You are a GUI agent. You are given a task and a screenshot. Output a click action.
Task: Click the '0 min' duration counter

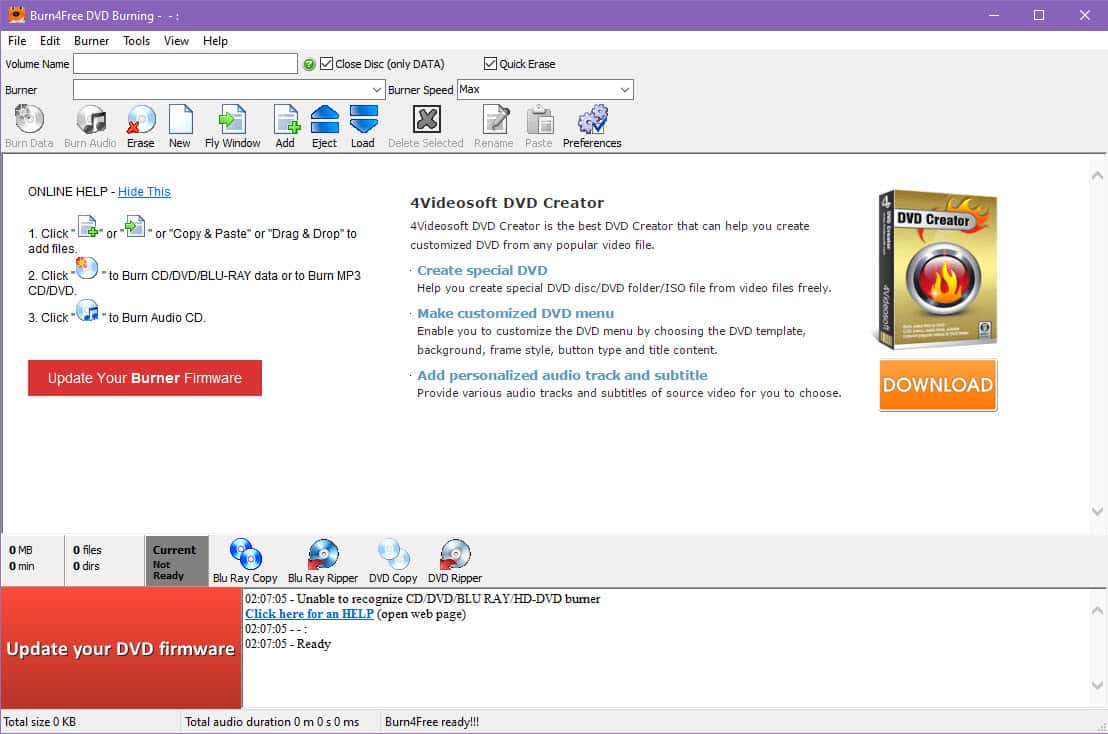pyautogui.click(x=22, y=567)
